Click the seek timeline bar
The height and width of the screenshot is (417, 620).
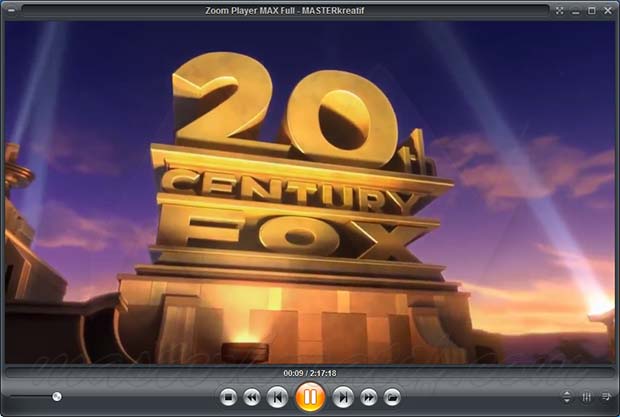tap(310, 373)
